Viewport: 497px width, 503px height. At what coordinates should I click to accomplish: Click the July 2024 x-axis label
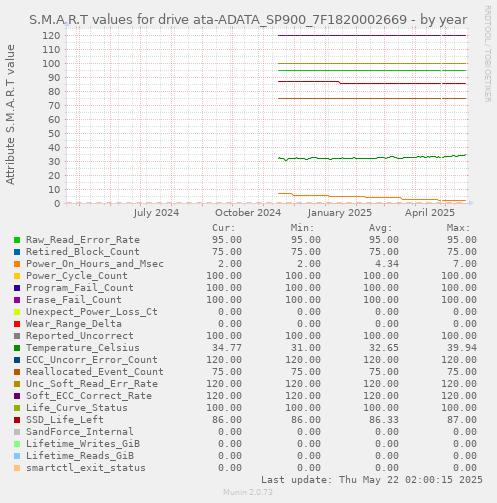coord(156,213)
